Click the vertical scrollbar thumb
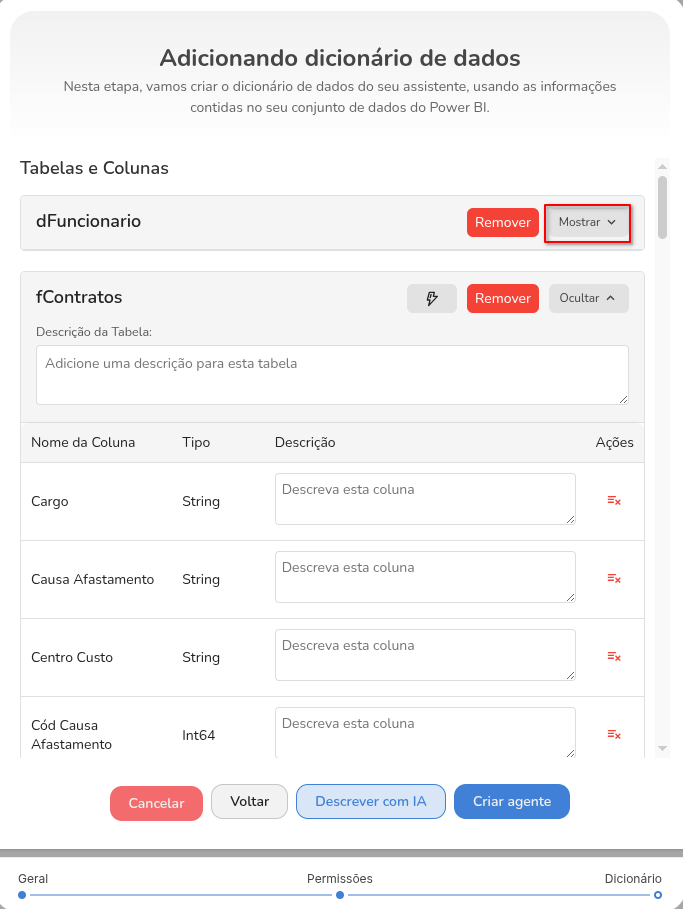This screenshot has width=683, height=909. point(662,207)
